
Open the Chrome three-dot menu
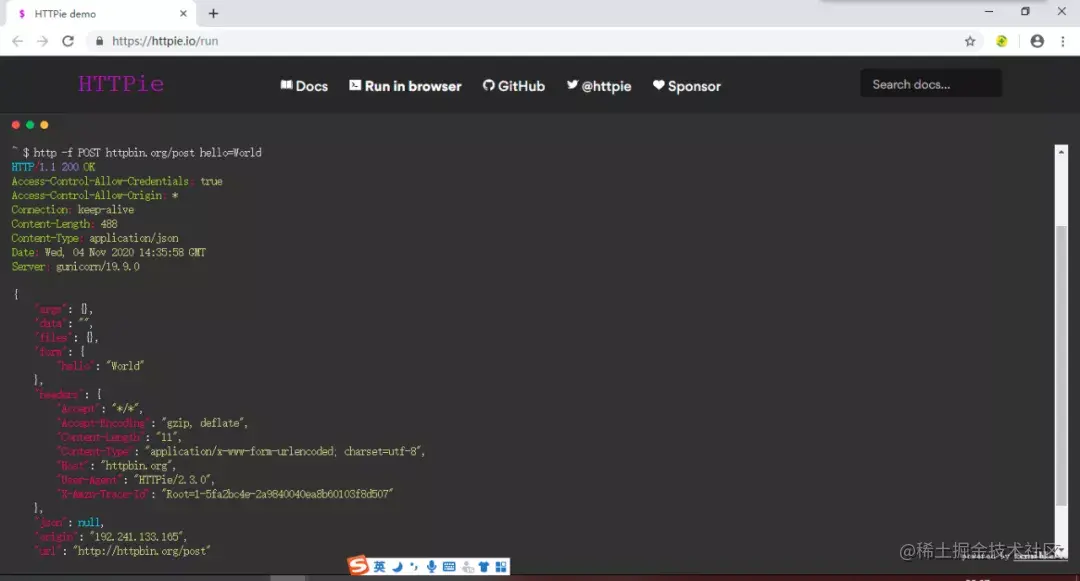point(1063,41)
